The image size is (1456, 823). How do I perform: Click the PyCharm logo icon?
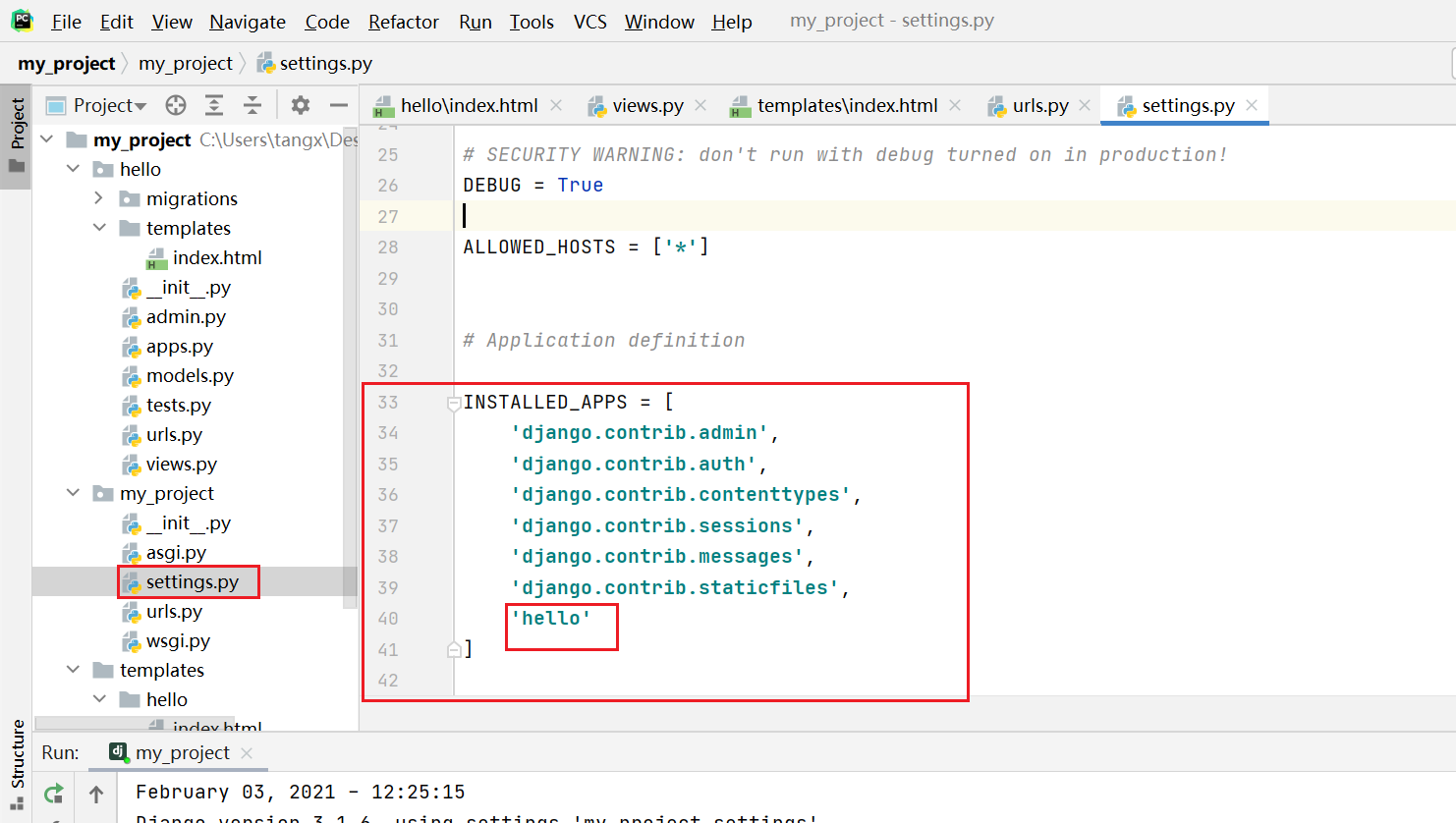(x=22, y=21)
